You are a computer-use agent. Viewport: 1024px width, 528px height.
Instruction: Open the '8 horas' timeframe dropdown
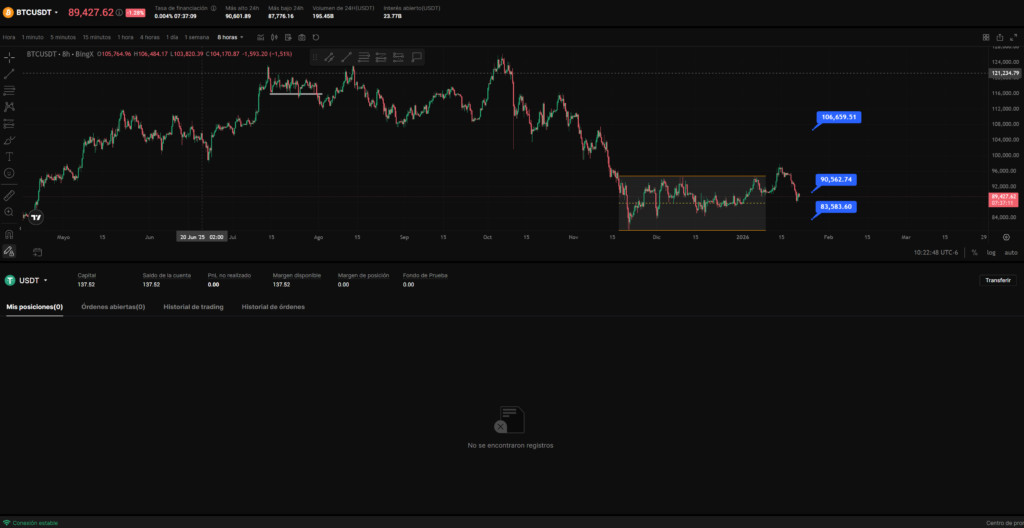[x=231, y=37]
